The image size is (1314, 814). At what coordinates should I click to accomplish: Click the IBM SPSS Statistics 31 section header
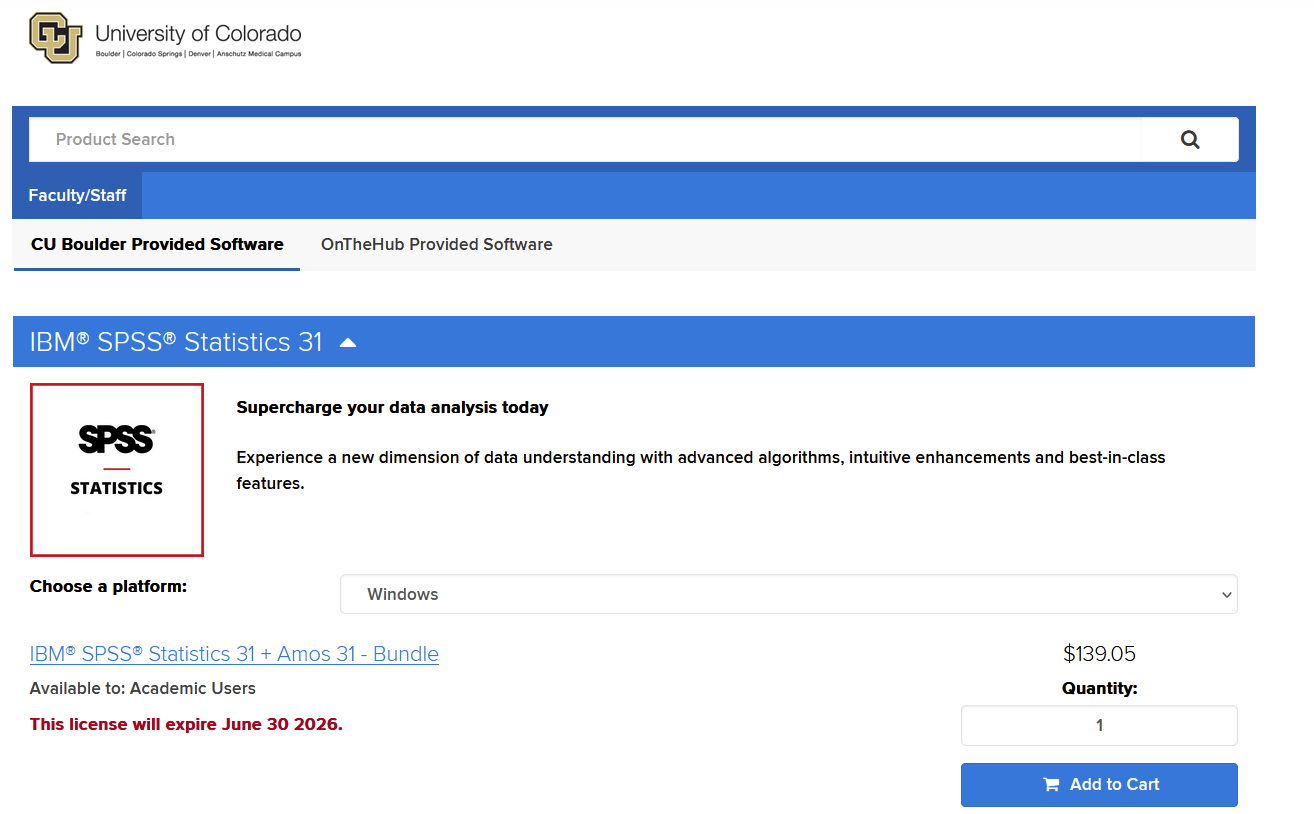[x=176, y=342]
